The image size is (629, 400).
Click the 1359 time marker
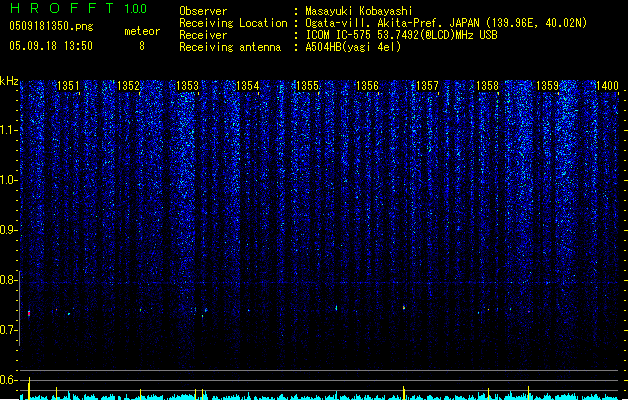coord(547,86)
